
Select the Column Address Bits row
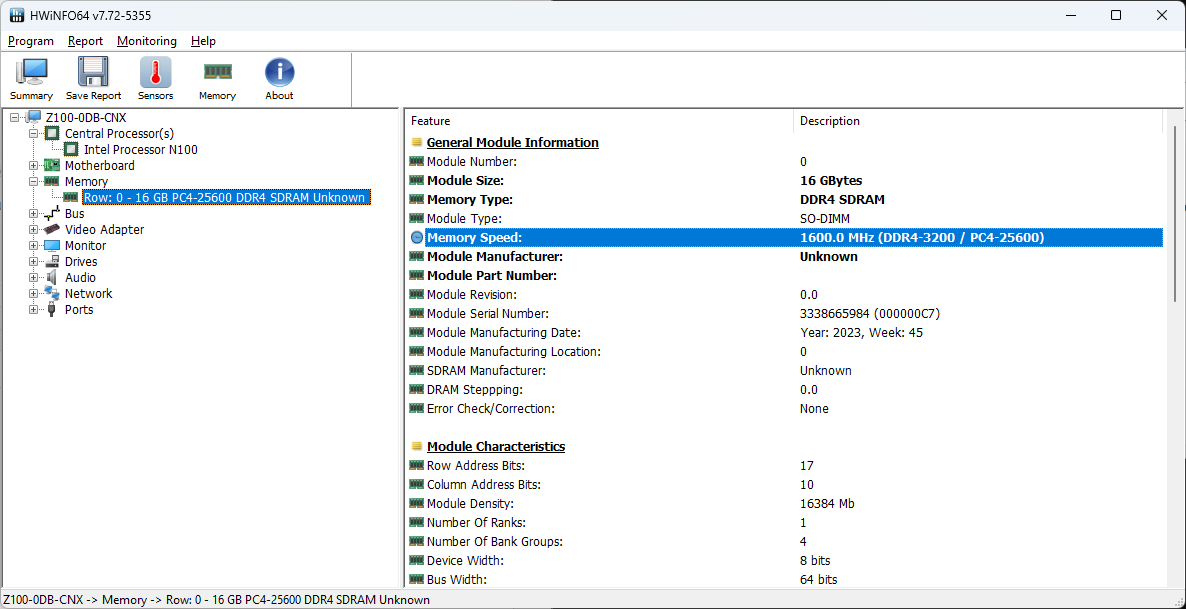pos(785,484)
